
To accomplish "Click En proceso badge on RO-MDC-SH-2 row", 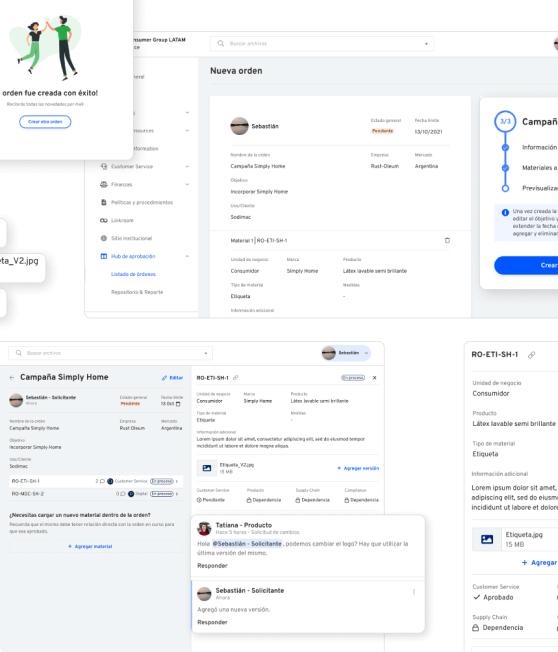I will (162, 494).
